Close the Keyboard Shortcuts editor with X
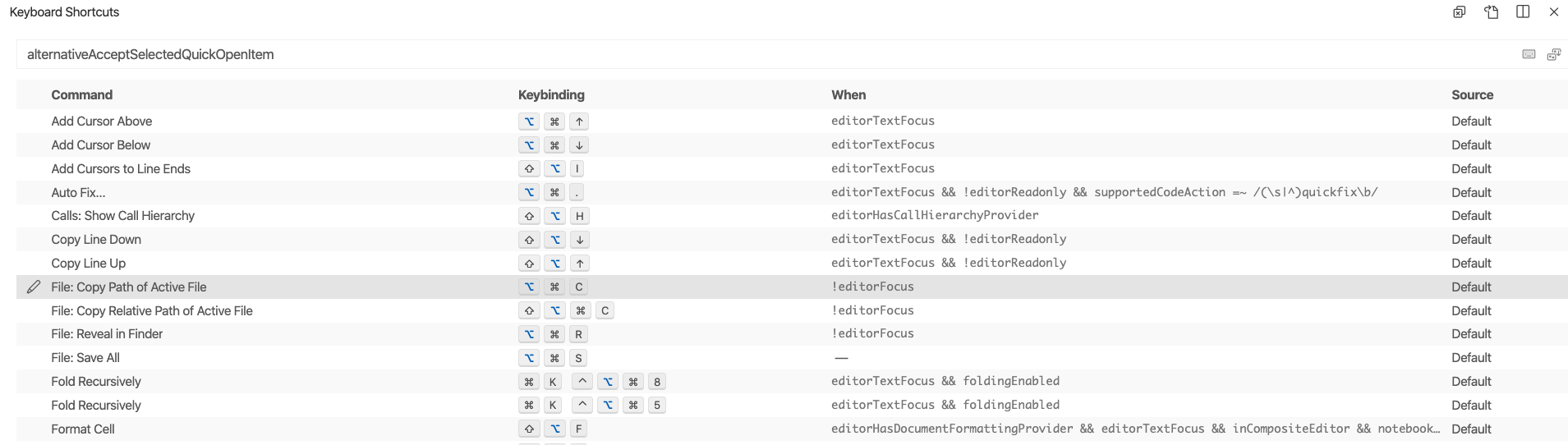 pyautogui.click(x=1554, y=11)
